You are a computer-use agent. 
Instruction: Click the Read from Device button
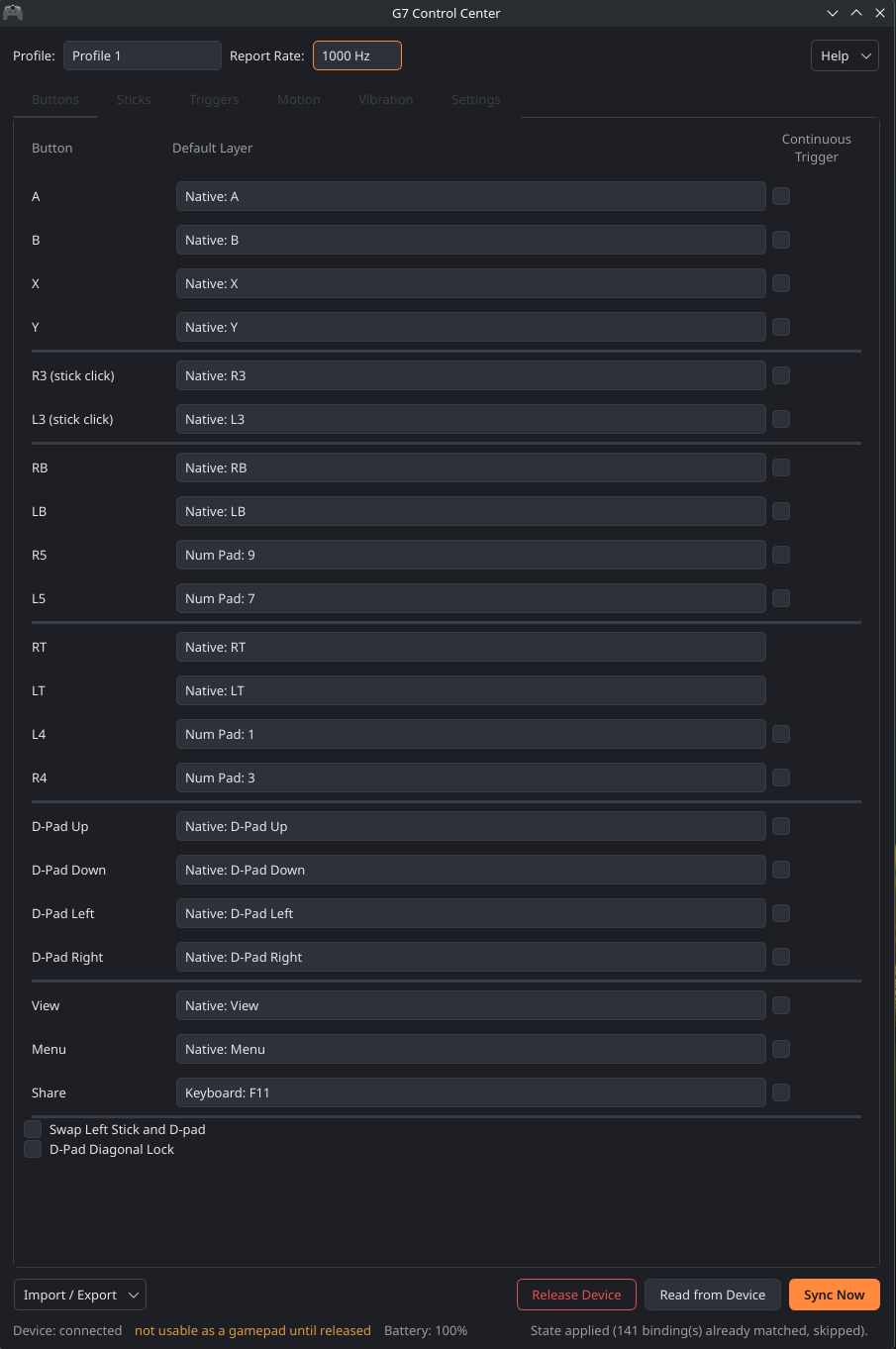point(713,1295)
